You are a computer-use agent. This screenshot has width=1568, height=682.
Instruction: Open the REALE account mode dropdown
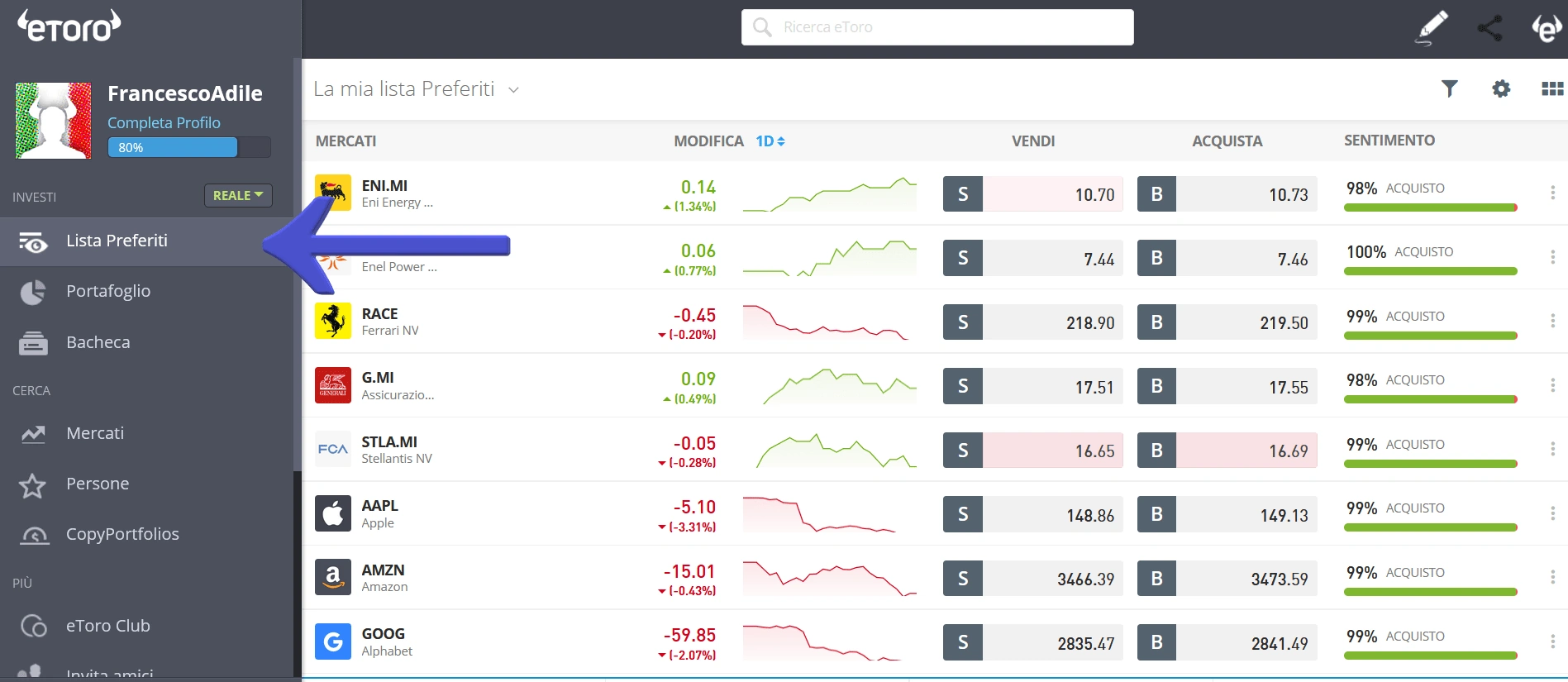coord(238,195)
